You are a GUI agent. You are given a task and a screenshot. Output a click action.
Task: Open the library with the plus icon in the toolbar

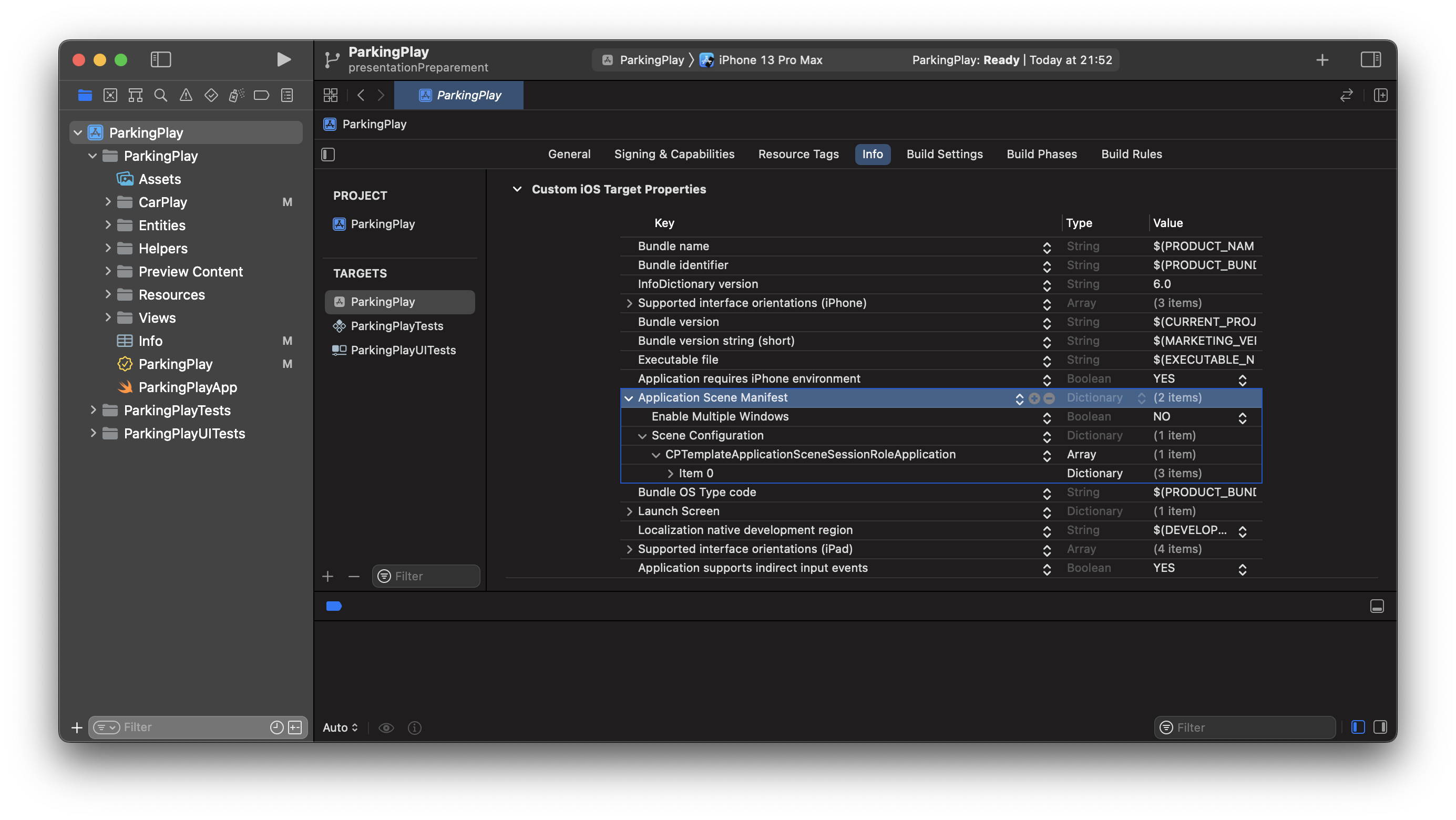[1321, 59]
